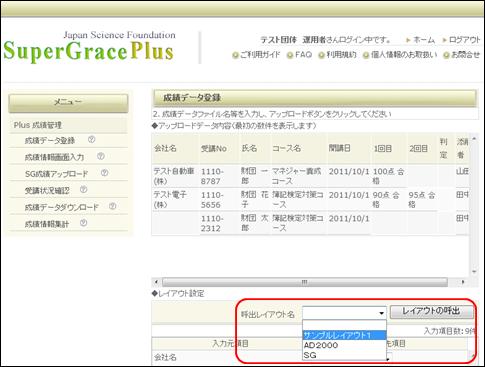Click horizontal scrollbar left arrow
The height and width of the screenshot is (367, 485).
[156, 282]
